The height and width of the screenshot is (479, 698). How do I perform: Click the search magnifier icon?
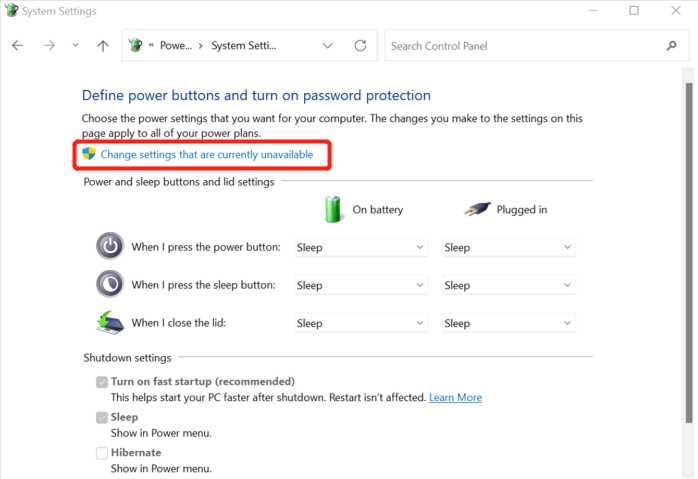671,46
